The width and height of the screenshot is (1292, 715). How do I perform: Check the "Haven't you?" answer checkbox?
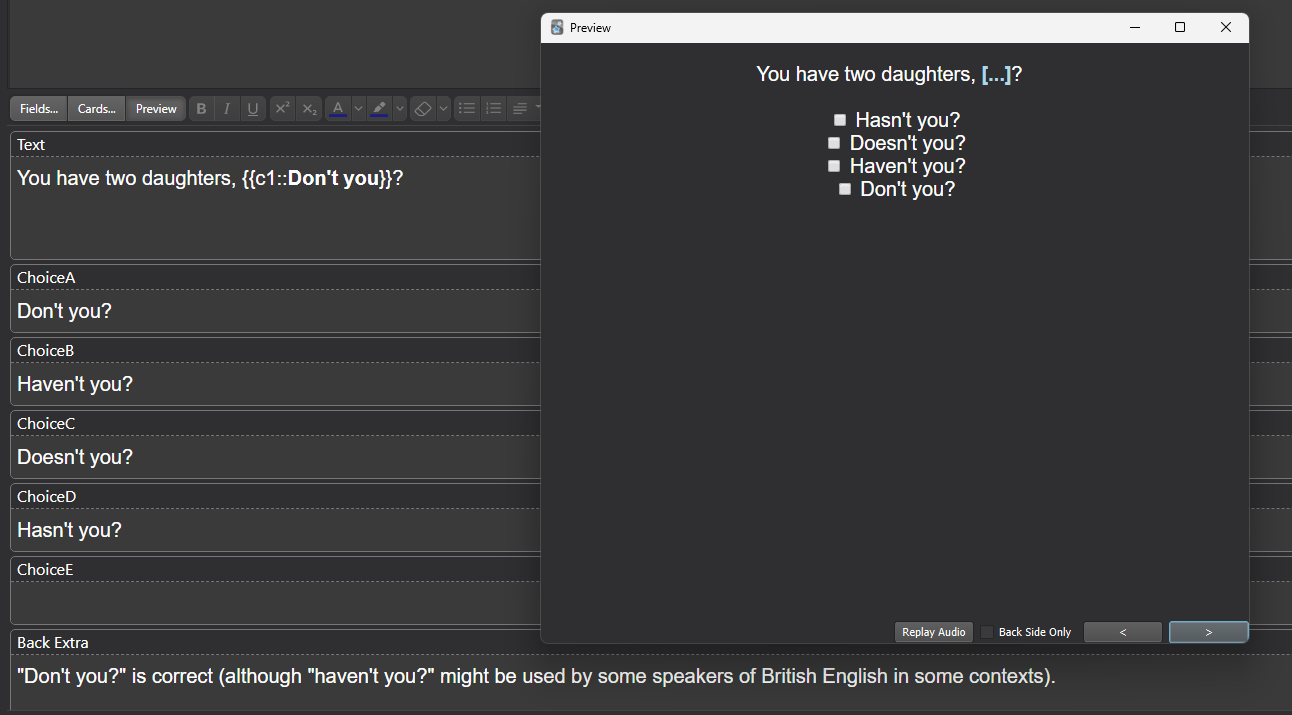pyautogui.click(x=834, y=166)
